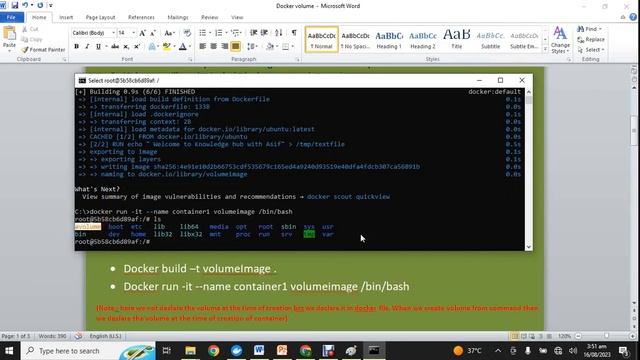Switch to the Mailings tab

[x=178, y=17]
